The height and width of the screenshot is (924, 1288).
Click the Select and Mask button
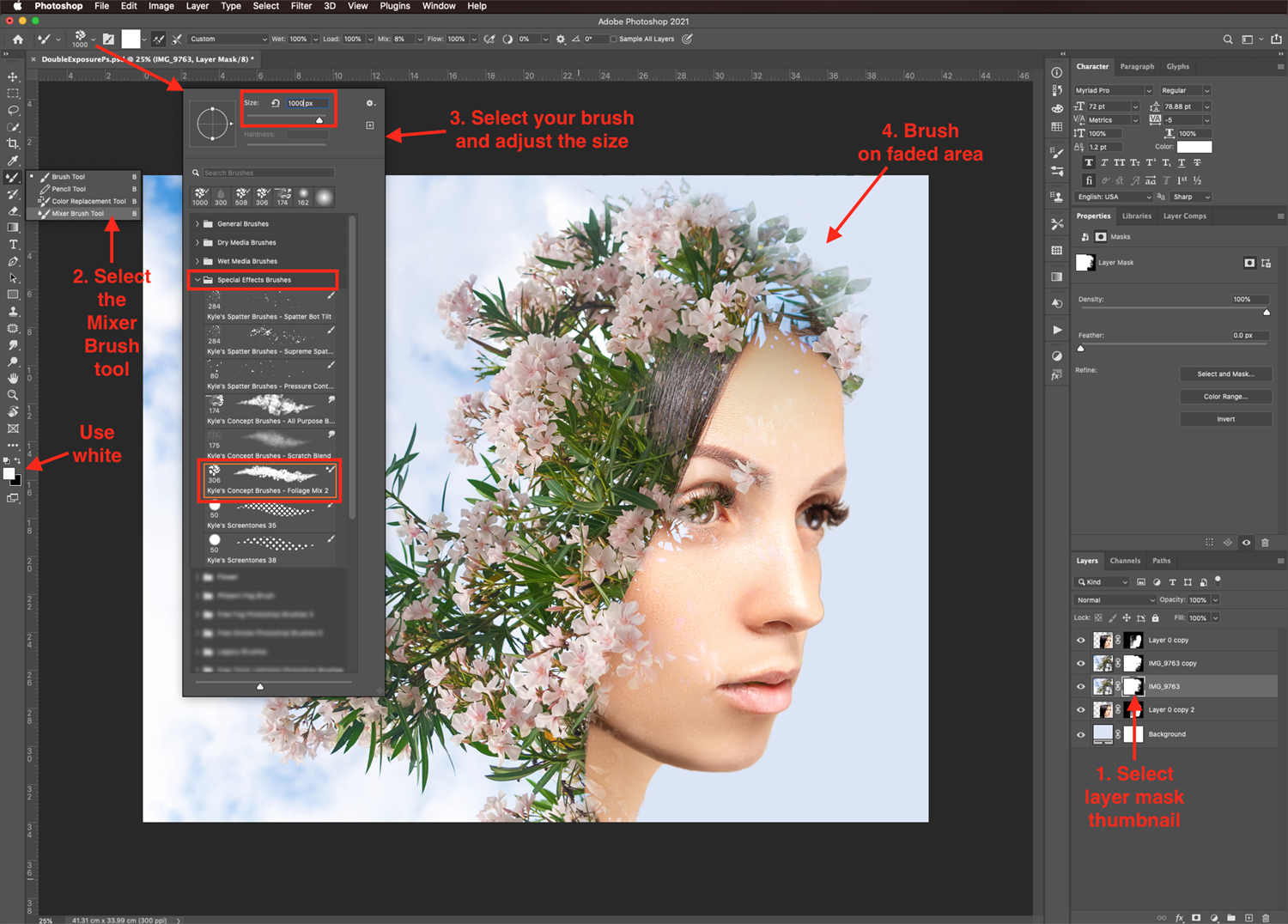coord(1225,374)
